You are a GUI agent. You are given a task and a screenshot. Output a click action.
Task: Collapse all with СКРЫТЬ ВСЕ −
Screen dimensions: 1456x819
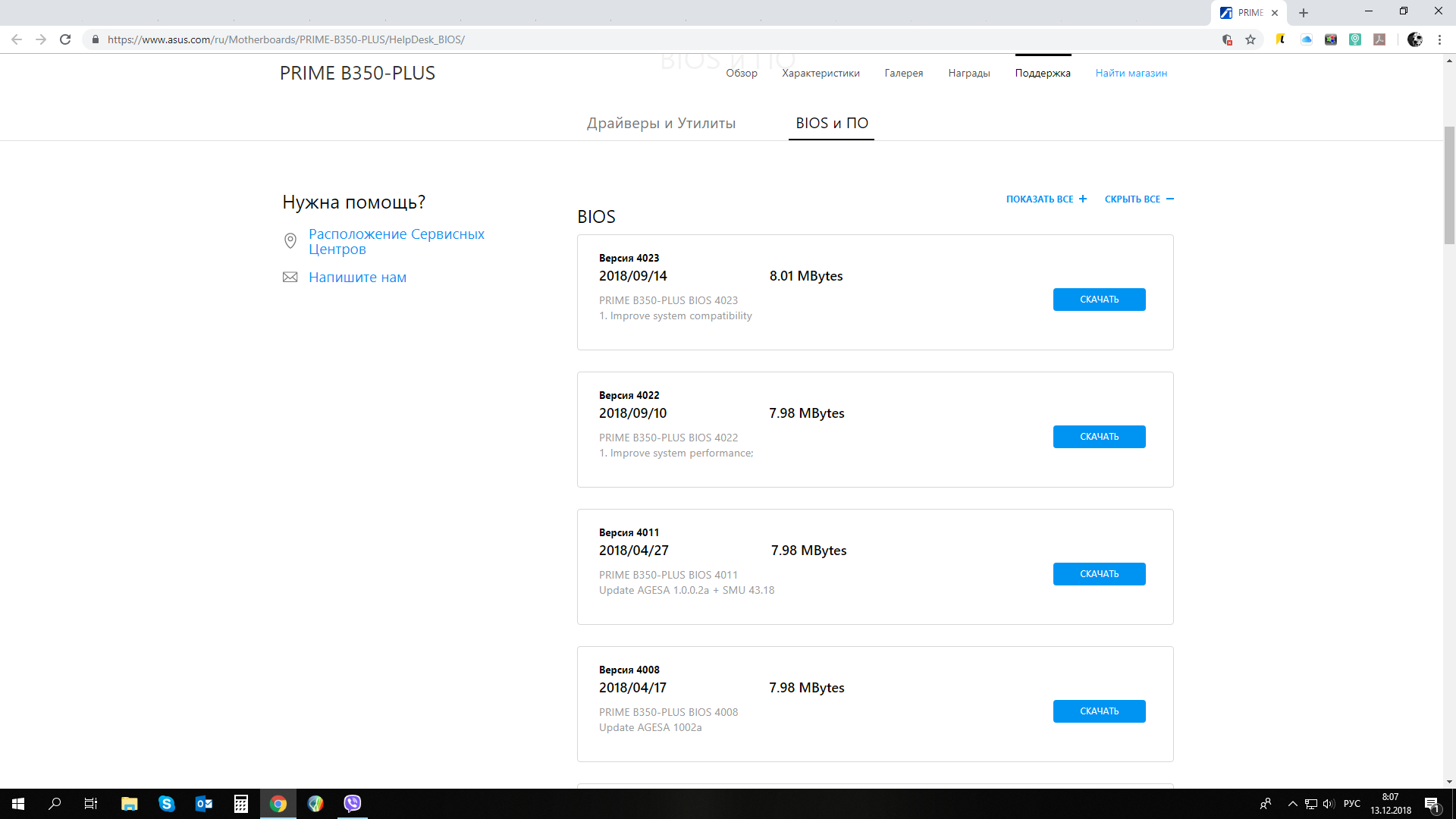point(1138,199)
